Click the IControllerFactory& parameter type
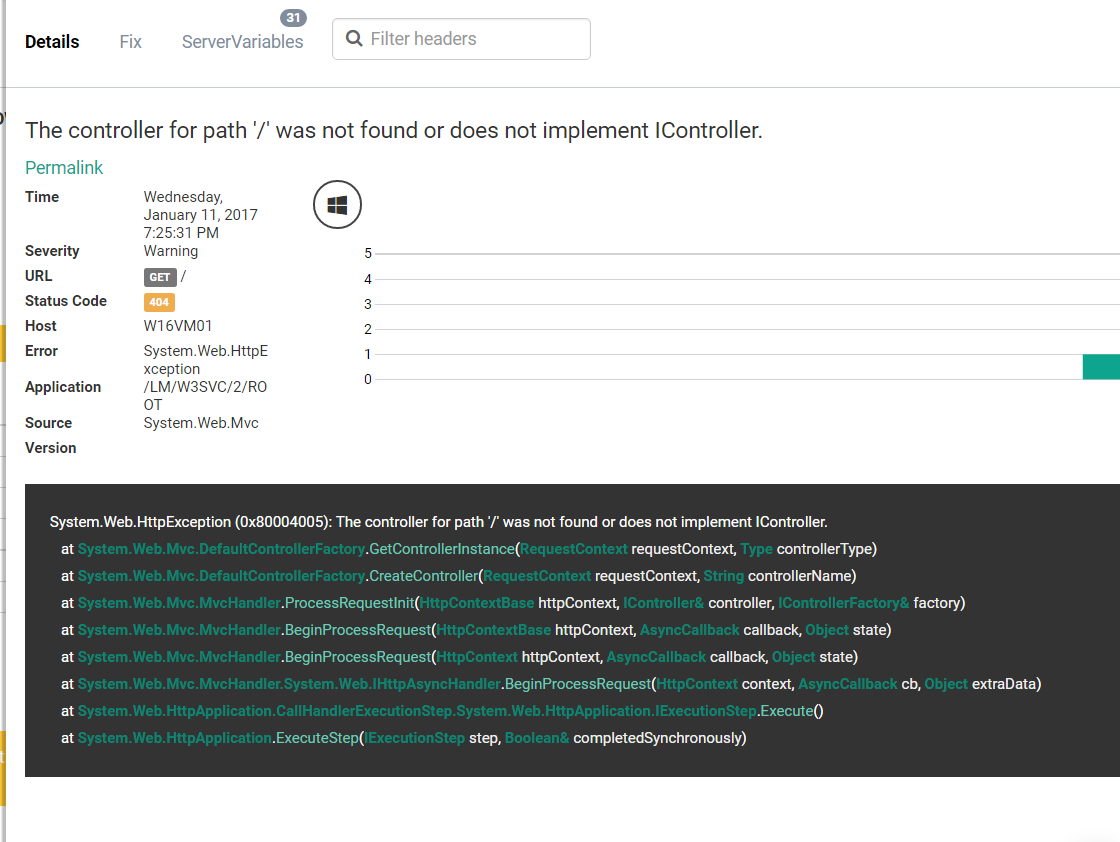The image size is (1120, 842). 843,603
